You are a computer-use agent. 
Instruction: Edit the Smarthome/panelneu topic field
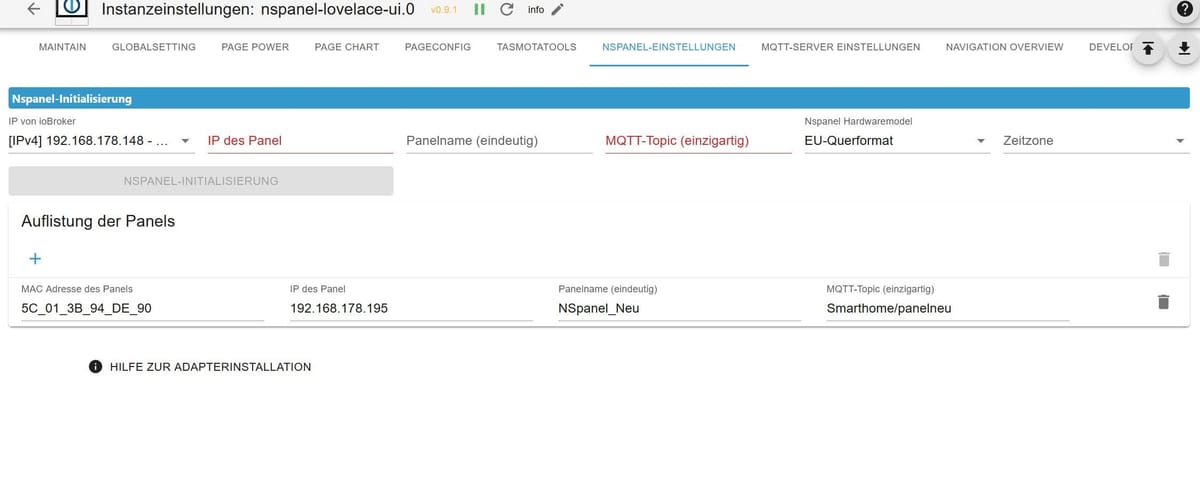(948, 308)
